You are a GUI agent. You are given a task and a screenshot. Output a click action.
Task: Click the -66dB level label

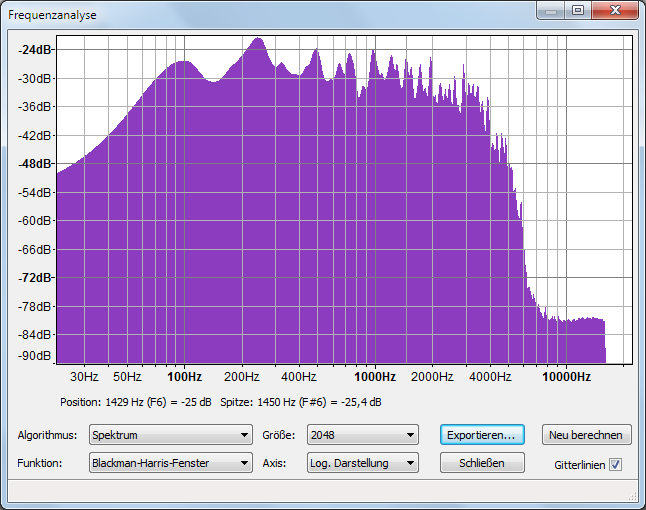click(x=35, y=249)
